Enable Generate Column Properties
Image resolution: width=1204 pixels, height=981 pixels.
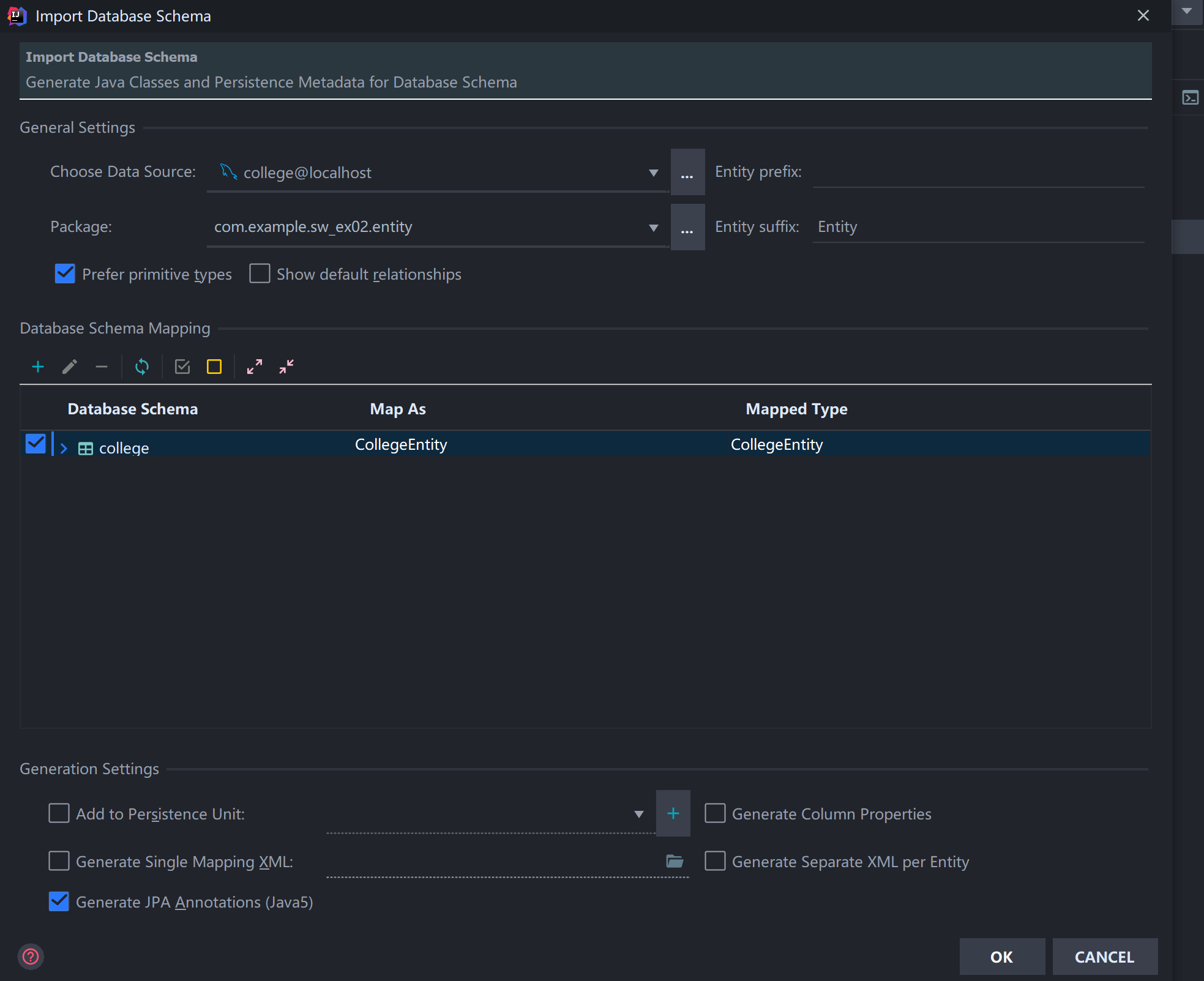715,813
